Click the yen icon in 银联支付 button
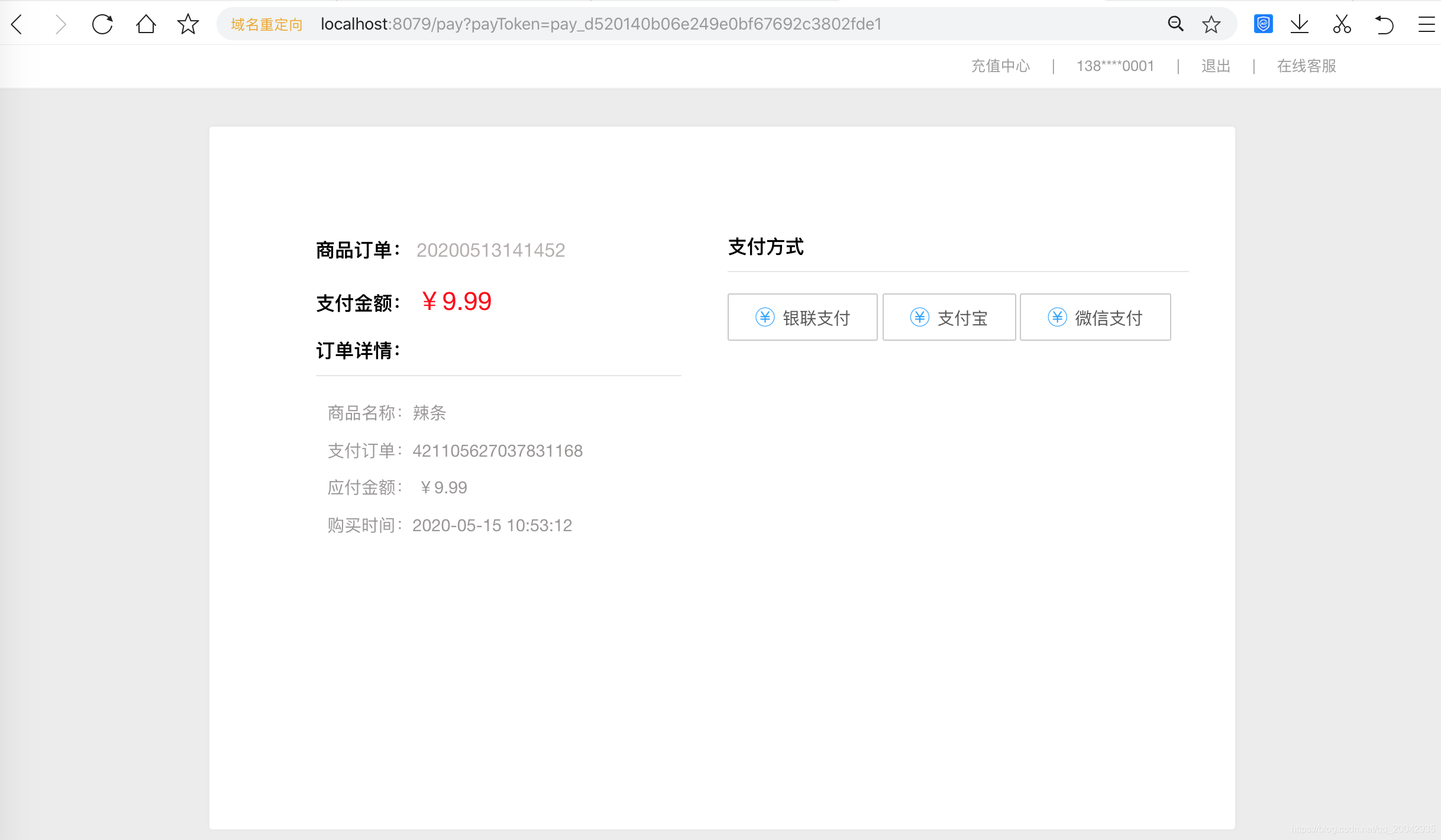Image resolution: width=1441 pixels, height=840 pixels. 765,317
